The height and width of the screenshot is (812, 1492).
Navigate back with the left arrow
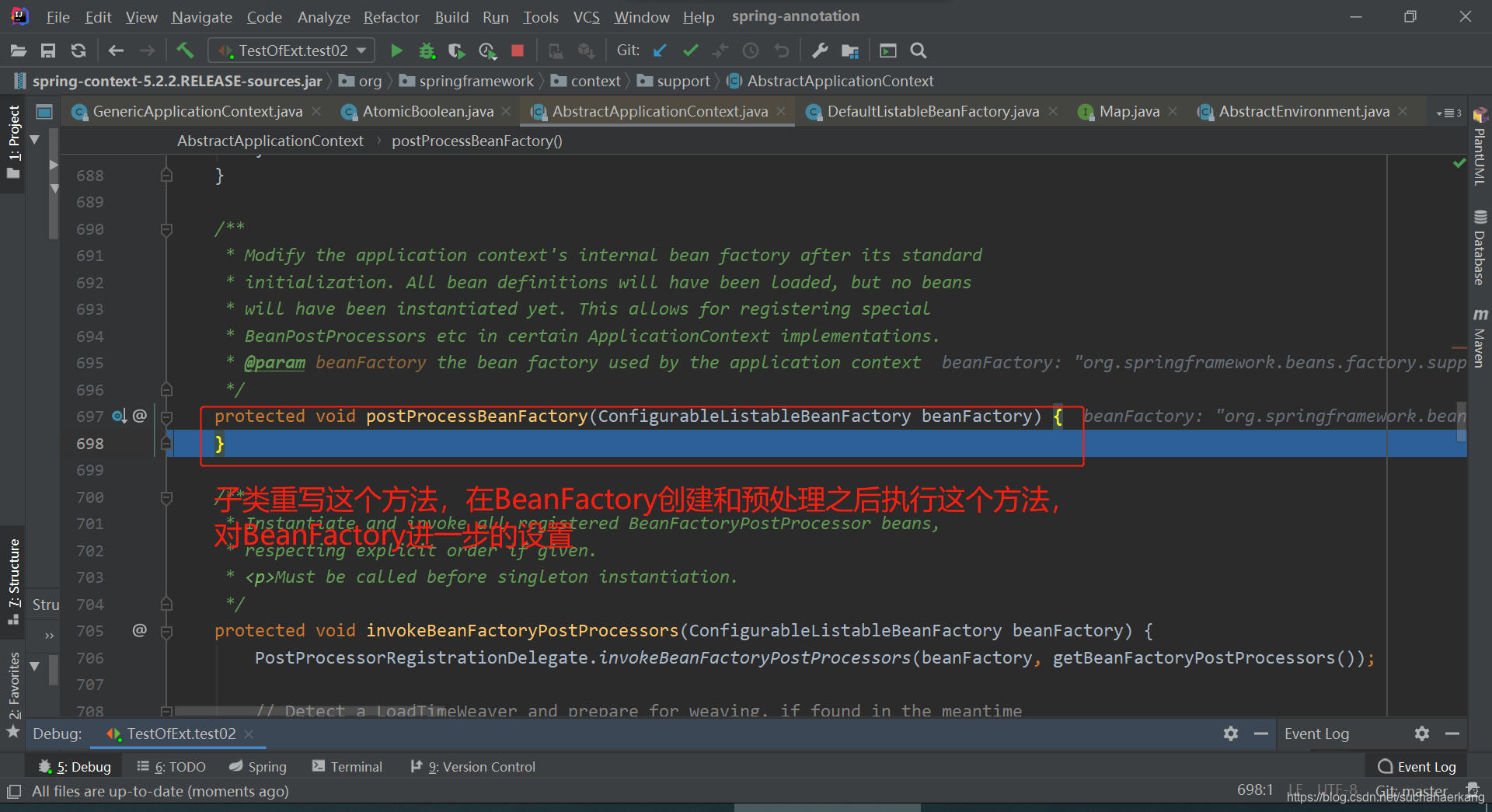tap(116, 51)
